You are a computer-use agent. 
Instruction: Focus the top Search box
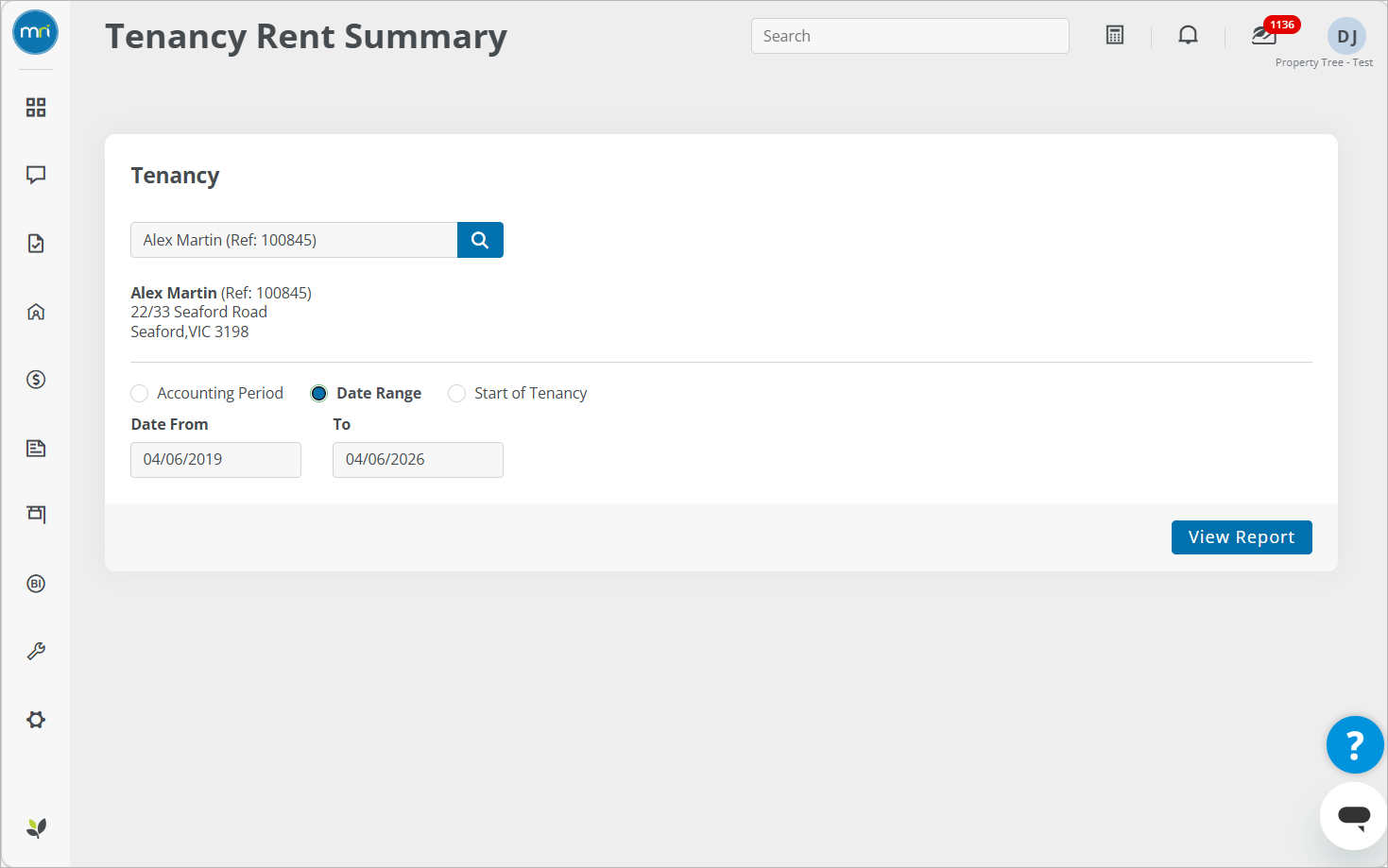(x=910, y=36)
